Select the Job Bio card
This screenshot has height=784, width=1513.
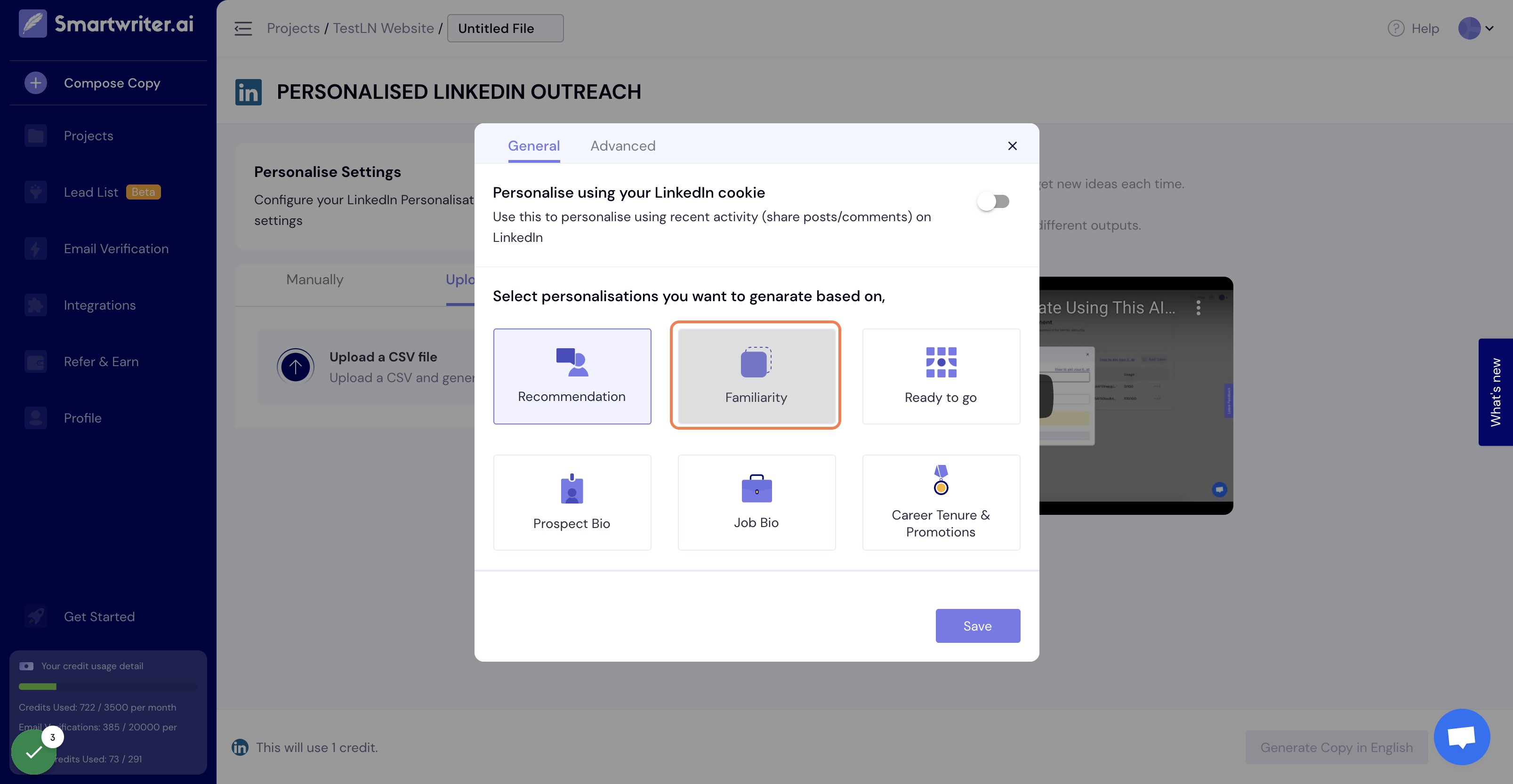point(756,503)
